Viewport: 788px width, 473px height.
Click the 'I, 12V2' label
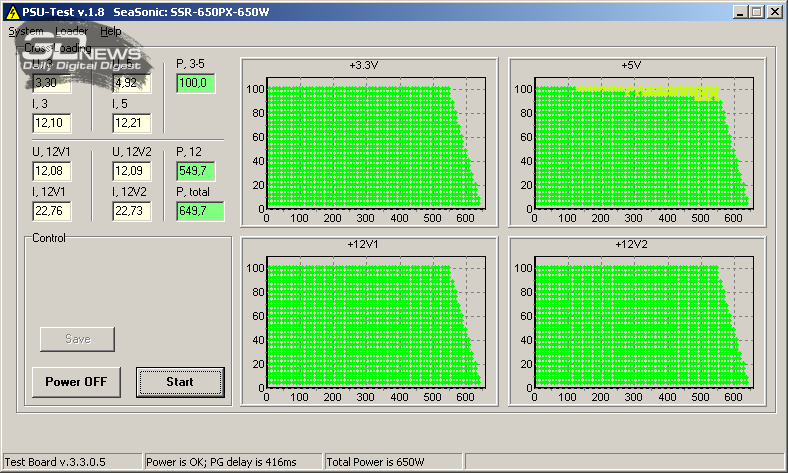[129, 192]
